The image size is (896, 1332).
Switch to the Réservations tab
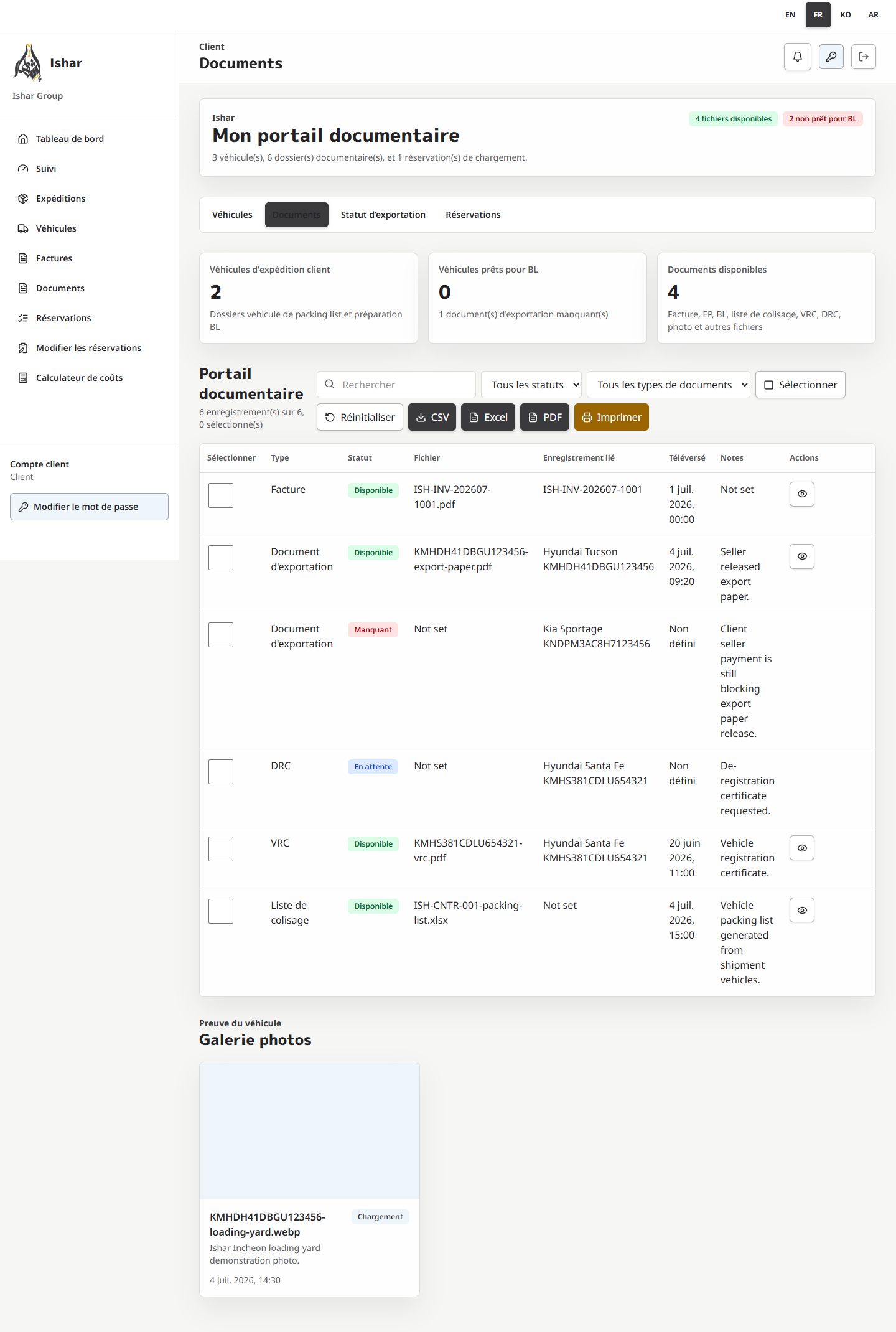(x=473, y=215)
